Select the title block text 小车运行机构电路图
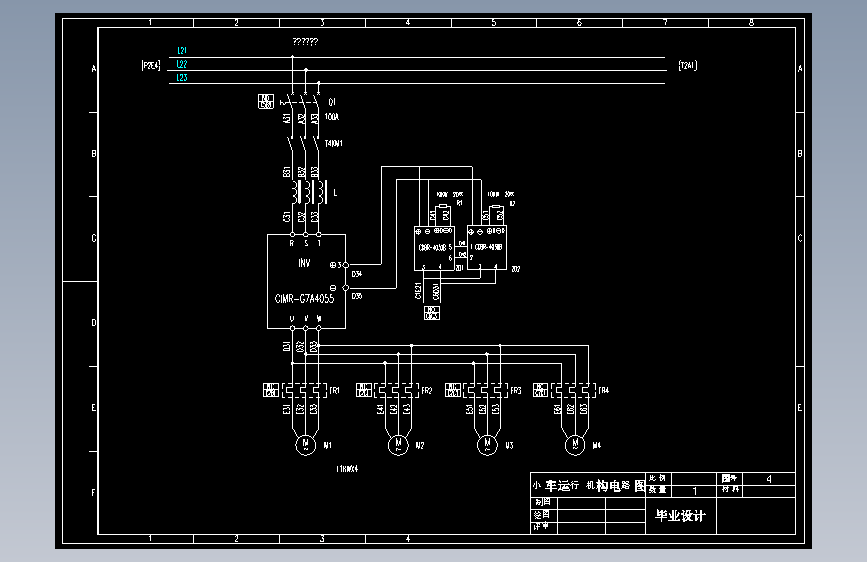867x562 pixels. point(588,486)
